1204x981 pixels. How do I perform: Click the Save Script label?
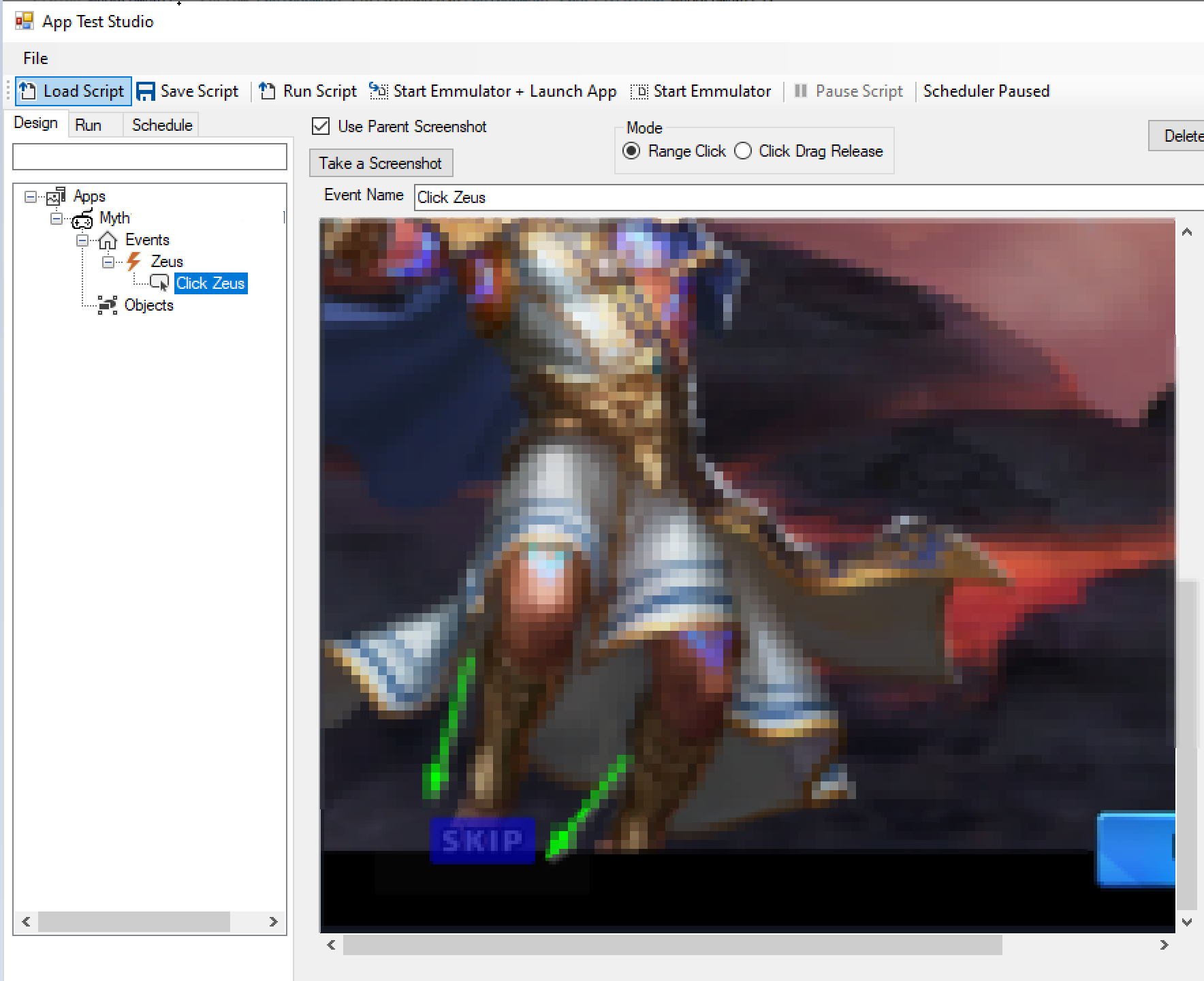tap(200, 91)
